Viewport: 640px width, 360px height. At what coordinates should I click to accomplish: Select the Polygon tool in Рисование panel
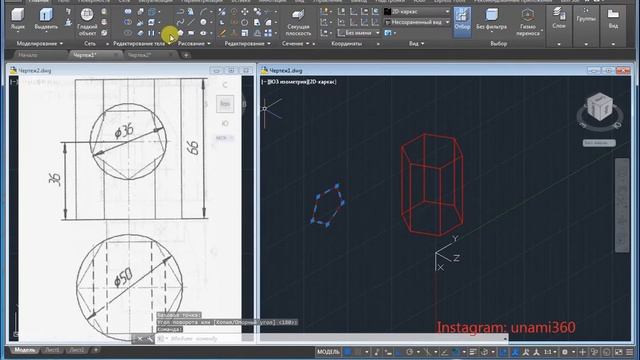pyautogui.click(x=180, y=33)
